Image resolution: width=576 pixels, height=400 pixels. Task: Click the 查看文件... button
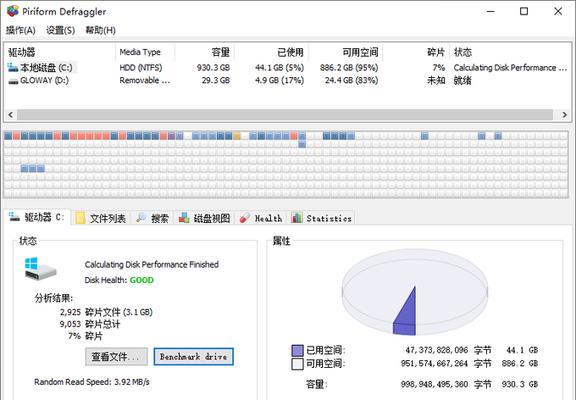pyautogui.click(x=116, y=357)
